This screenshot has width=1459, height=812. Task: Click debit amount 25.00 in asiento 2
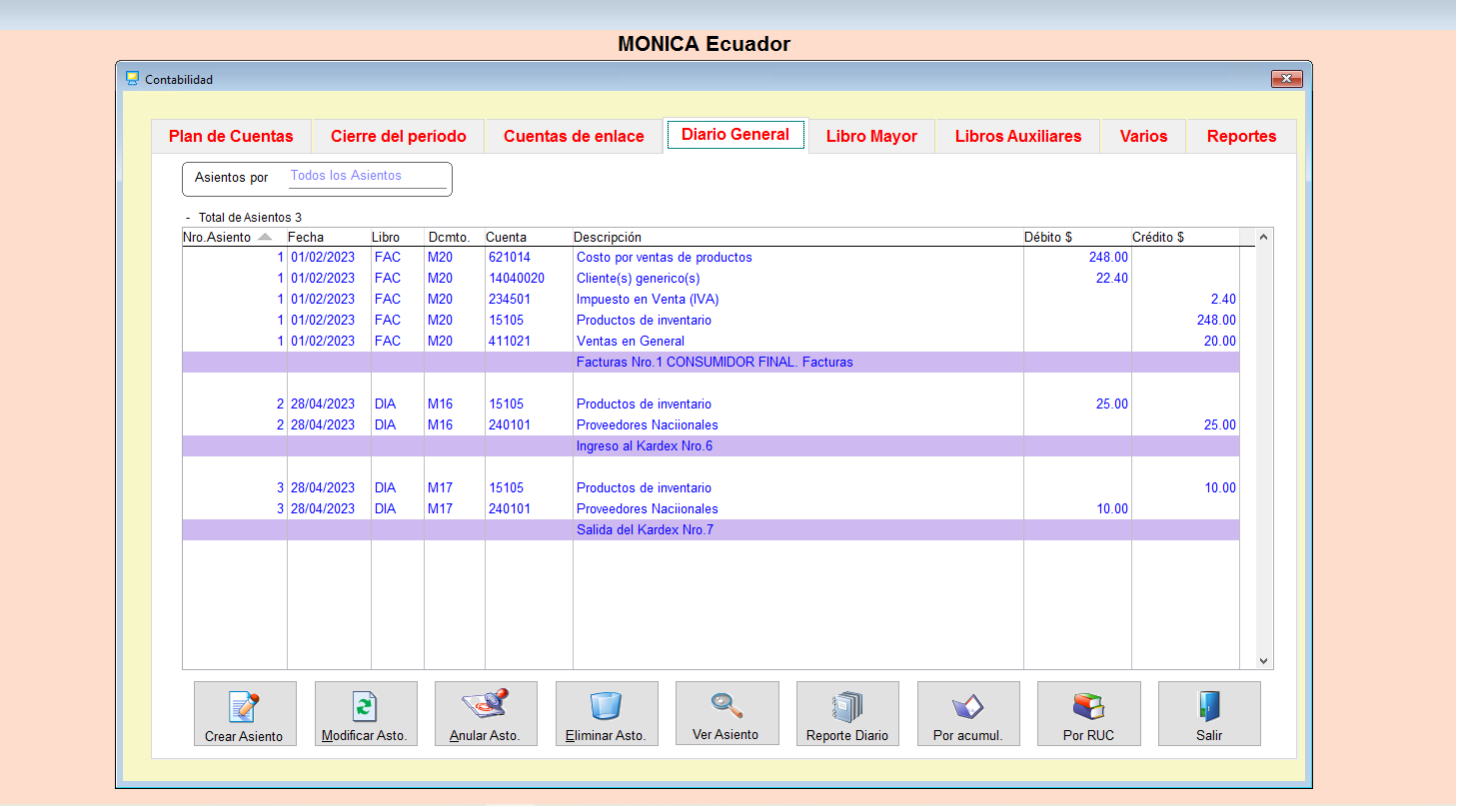1112,405
